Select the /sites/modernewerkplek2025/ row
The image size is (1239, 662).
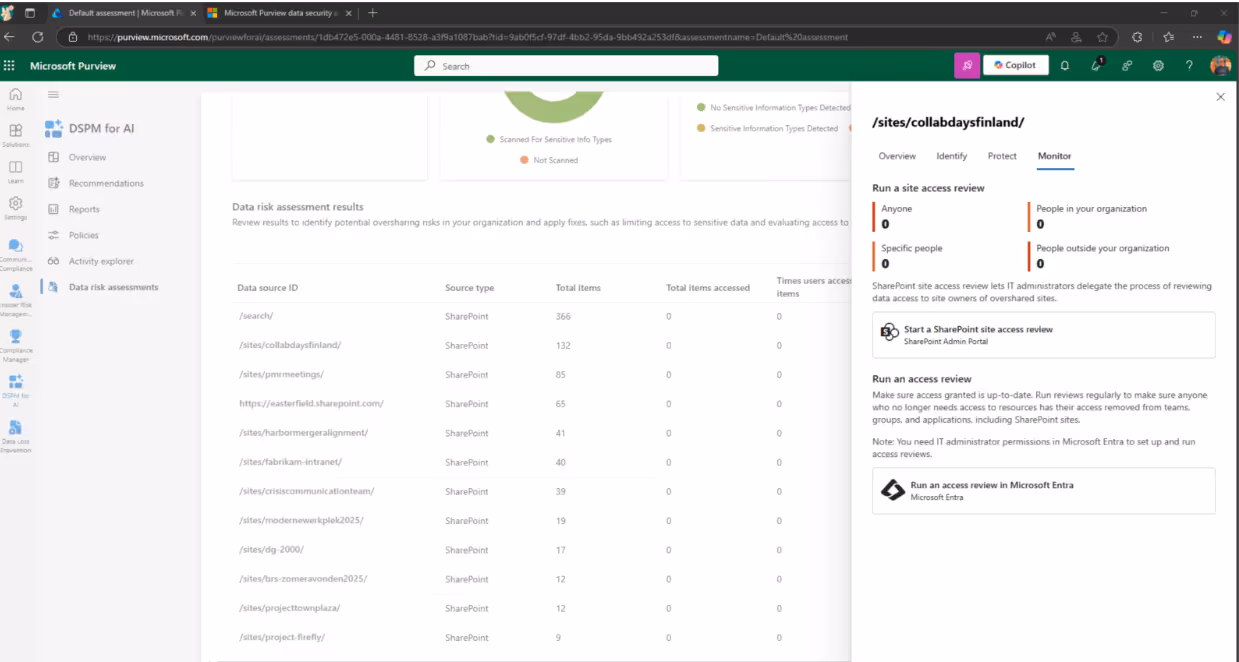[543, 521]
